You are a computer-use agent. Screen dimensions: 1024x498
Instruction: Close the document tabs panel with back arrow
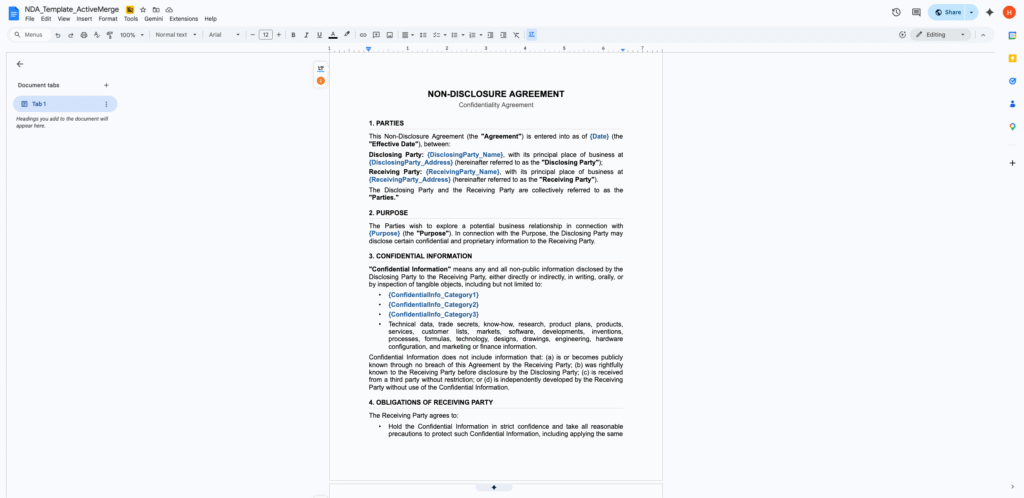pos(20,64)
